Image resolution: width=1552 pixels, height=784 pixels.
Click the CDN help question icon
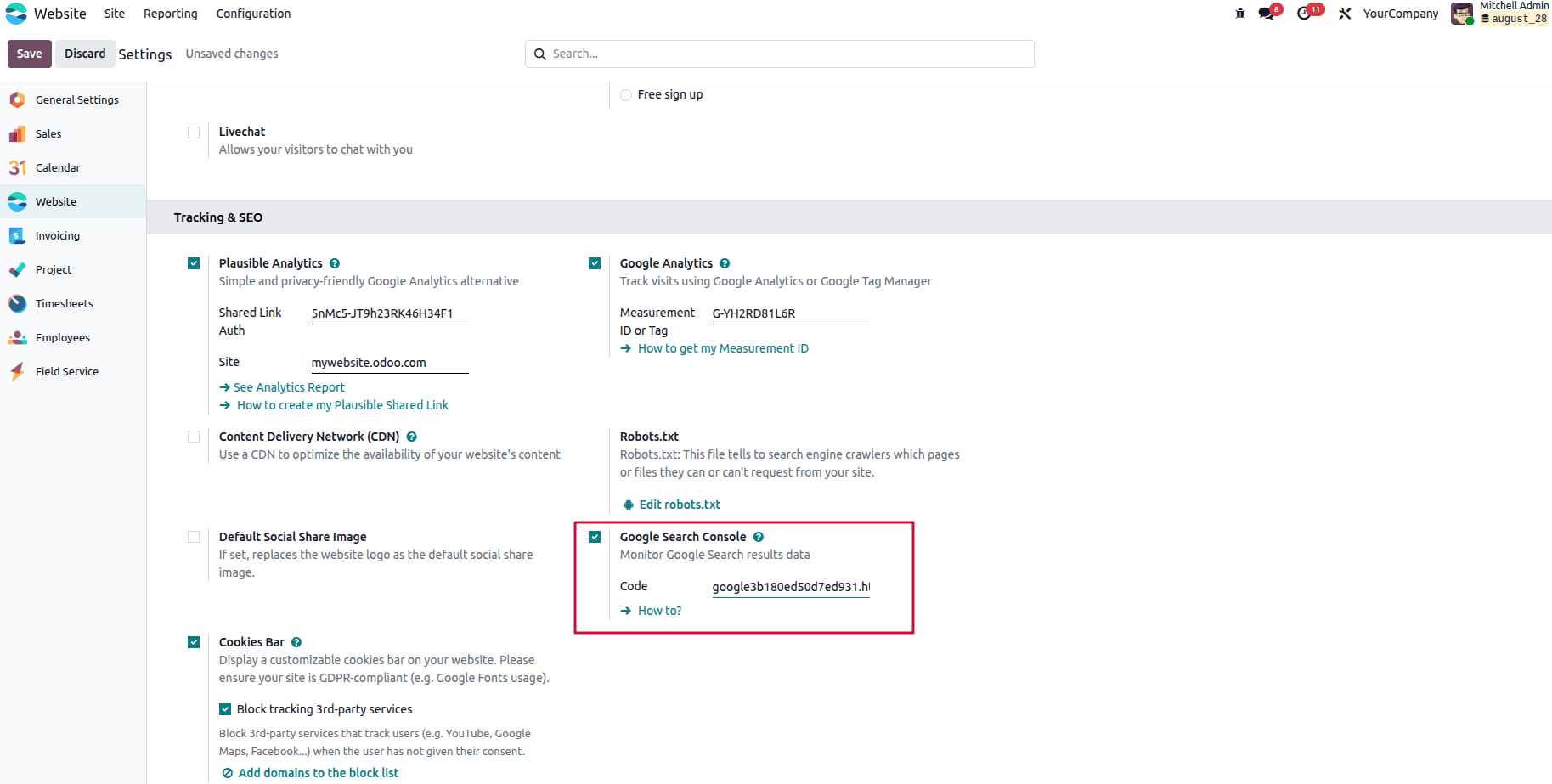(x=412, y=437)
